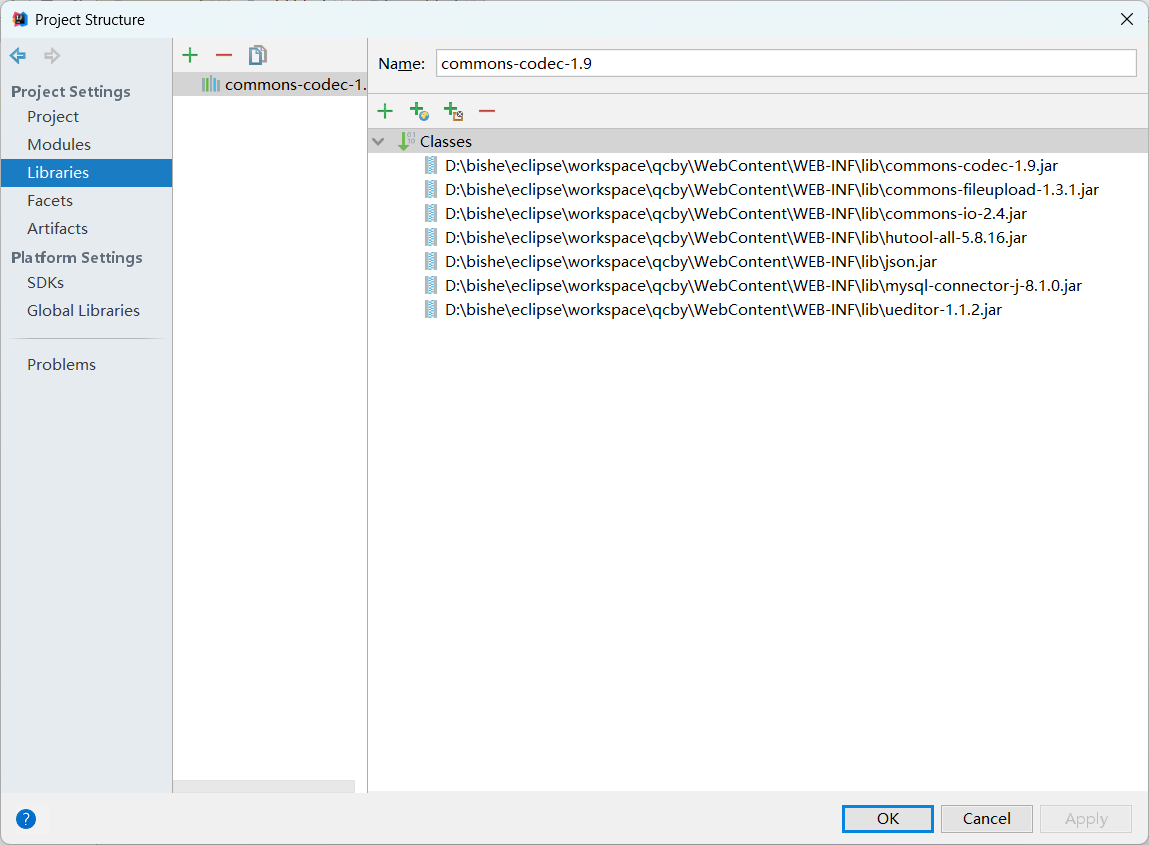Open Artifacts settings page
Image resolution: width=1149 pixels, height=845 pixels.
coord(57,228)
